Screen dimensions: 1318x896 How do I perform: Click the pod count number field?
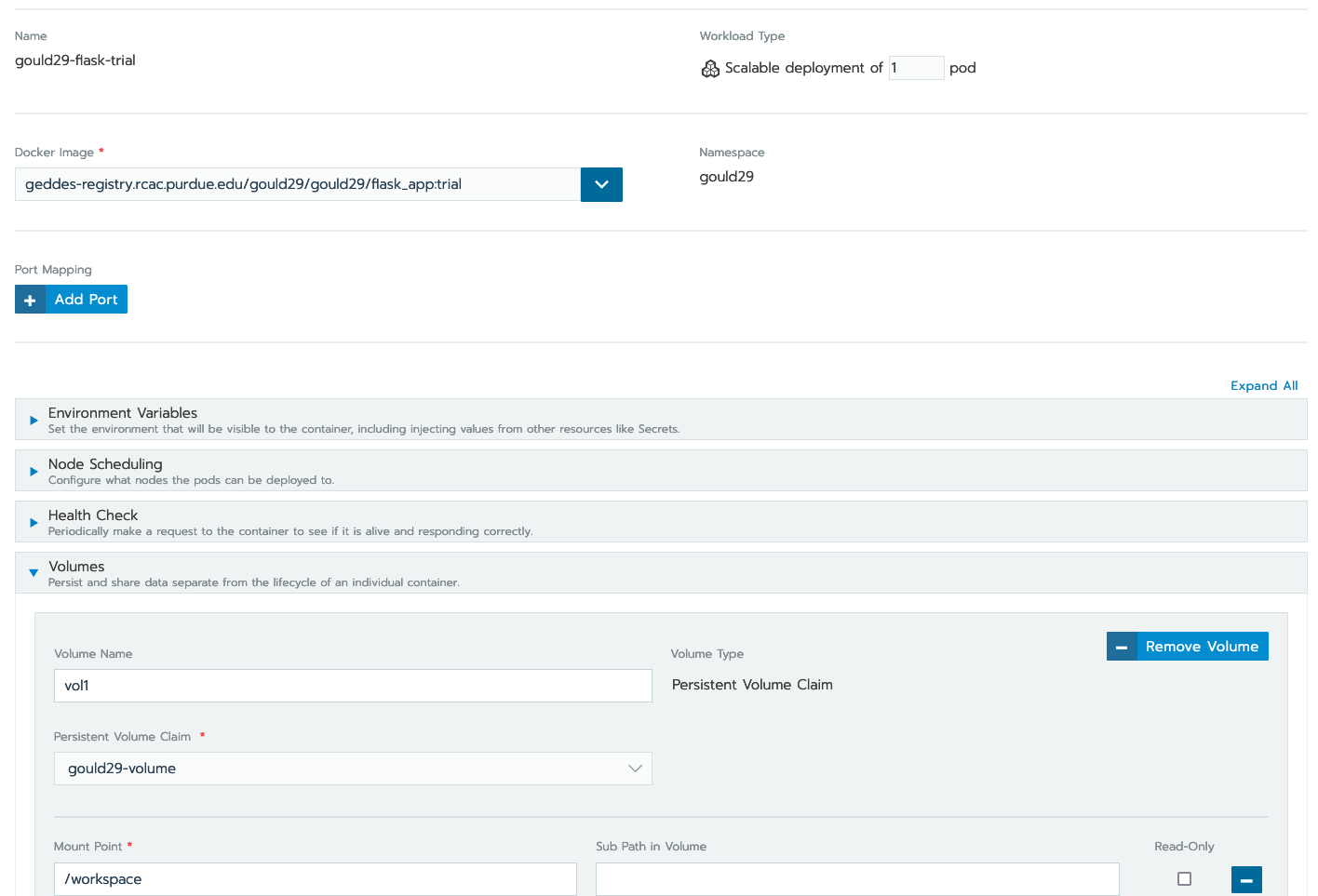pos(916,67)
